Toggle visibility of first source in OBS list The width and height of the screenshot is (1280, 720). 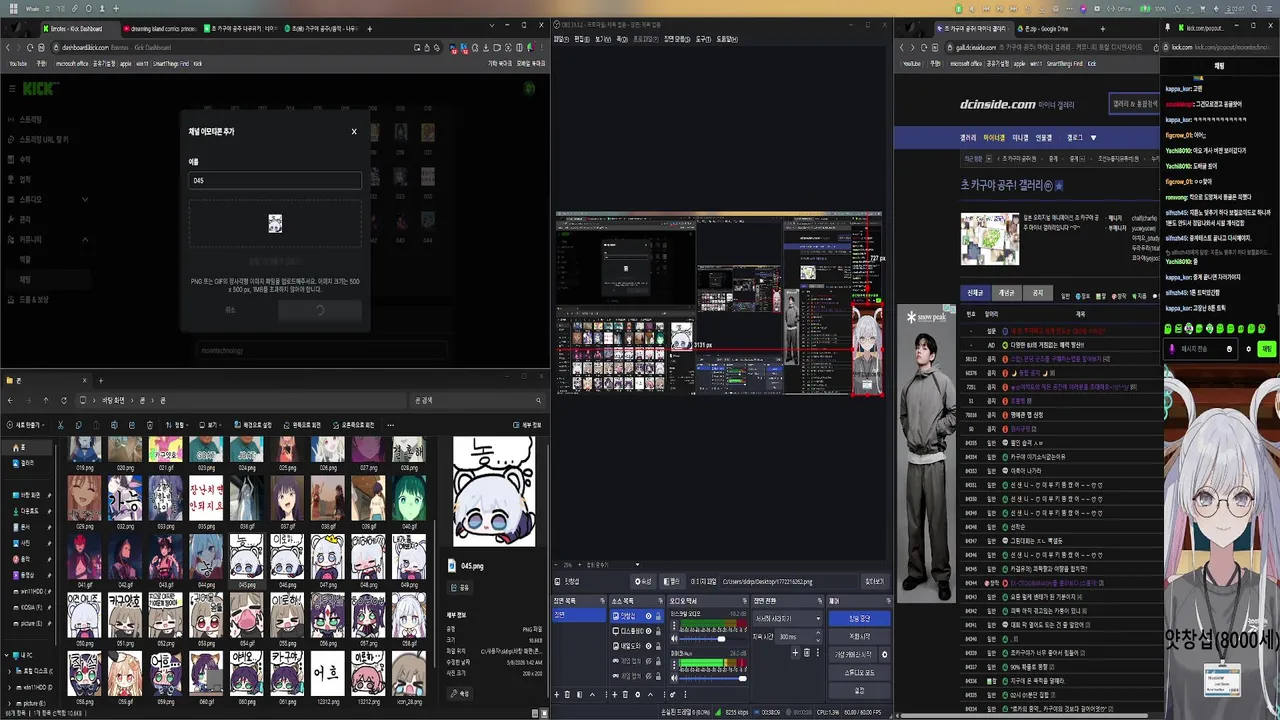coord(648,616)
